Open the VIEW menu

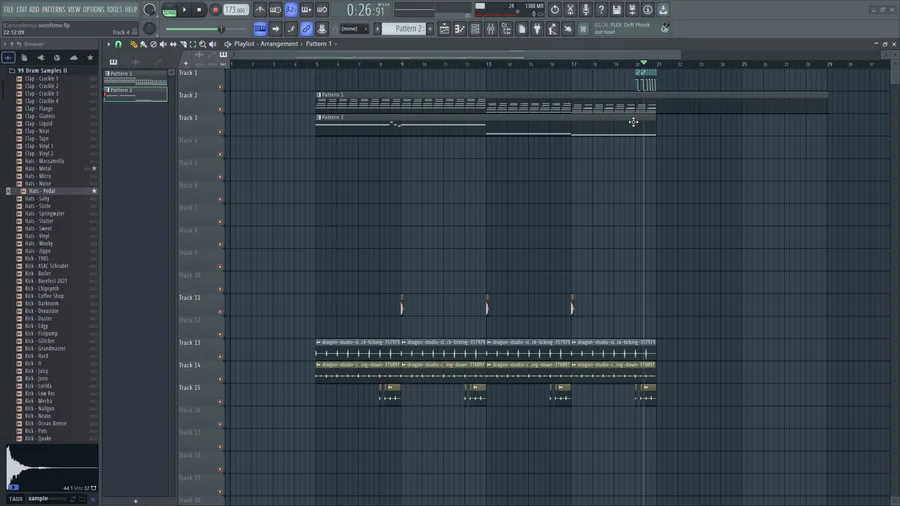pyautogui.click(x=74, y=9)
